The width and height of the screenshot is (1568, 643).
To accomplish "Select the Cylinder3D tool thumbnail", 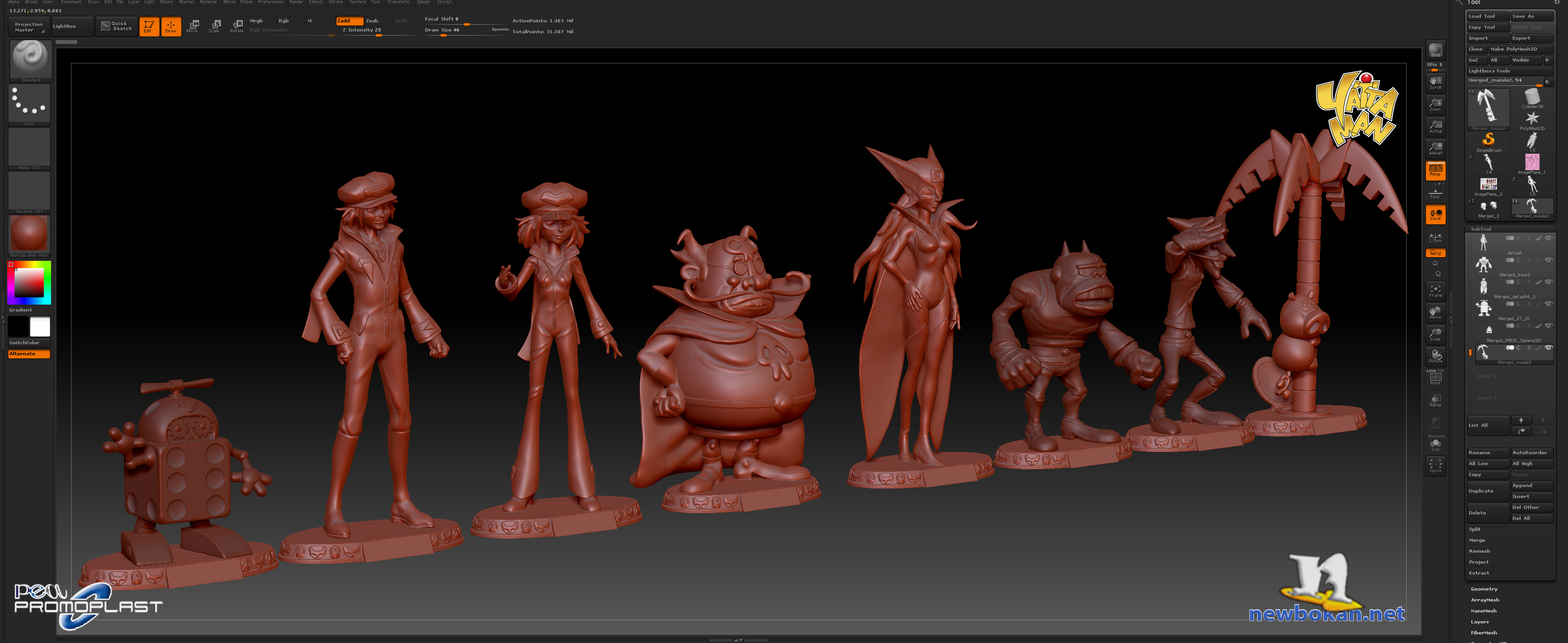I will click(1532, 98).
